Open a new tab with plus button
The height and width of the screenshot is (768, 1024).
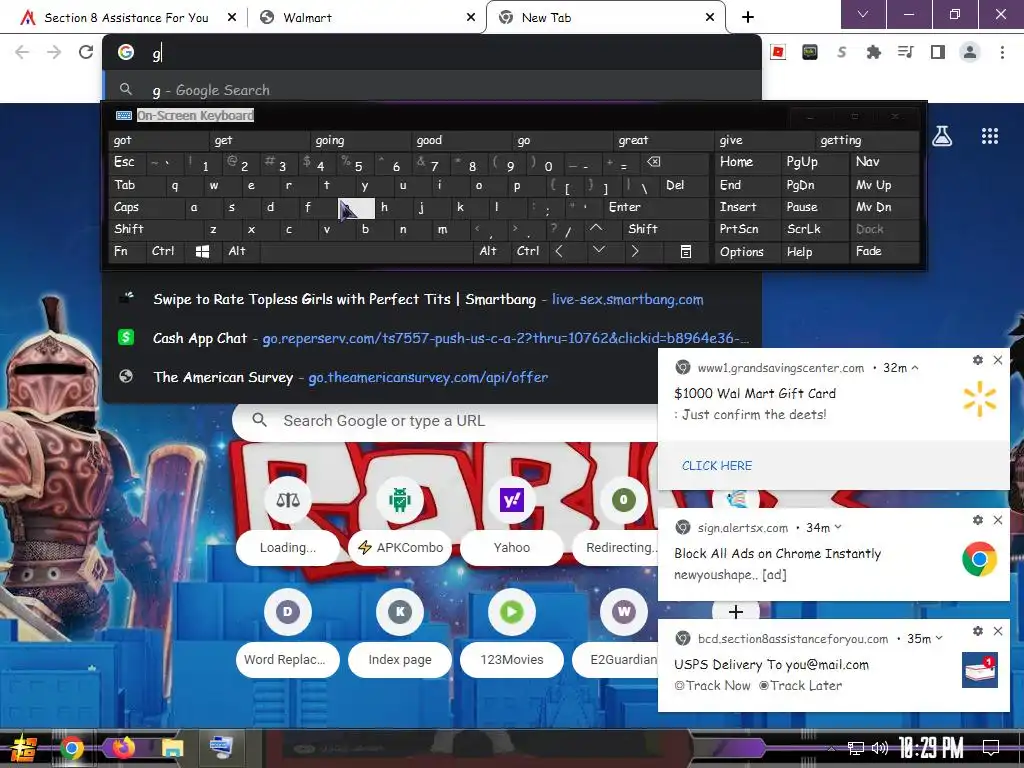point(748,17)
